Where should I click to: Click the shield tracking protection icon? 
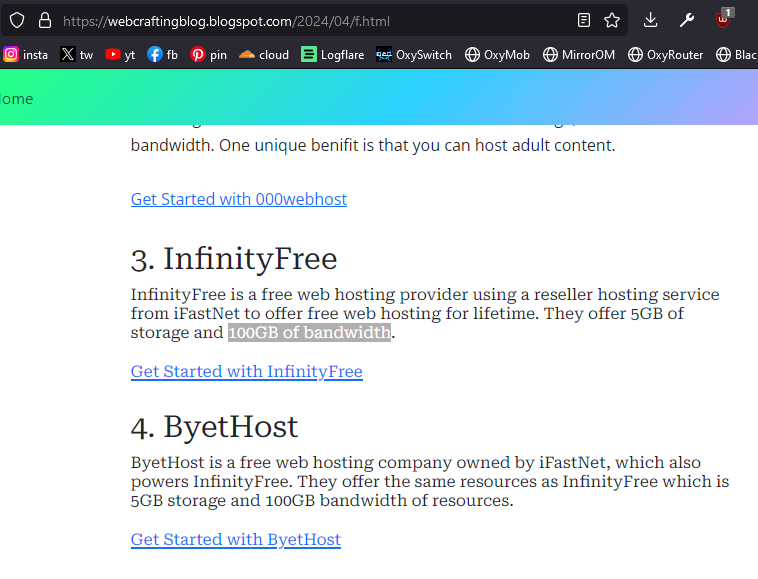(x=17, y=20)
